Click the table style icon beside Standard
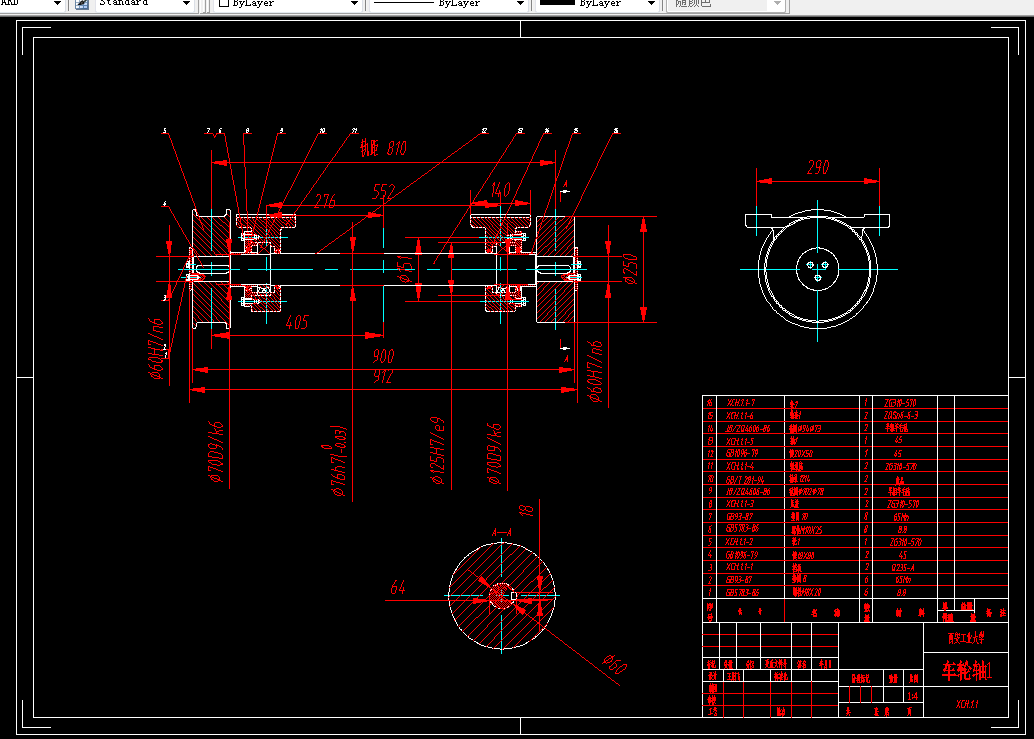This screenshot has height=739, width=1034. click(82, 4)
